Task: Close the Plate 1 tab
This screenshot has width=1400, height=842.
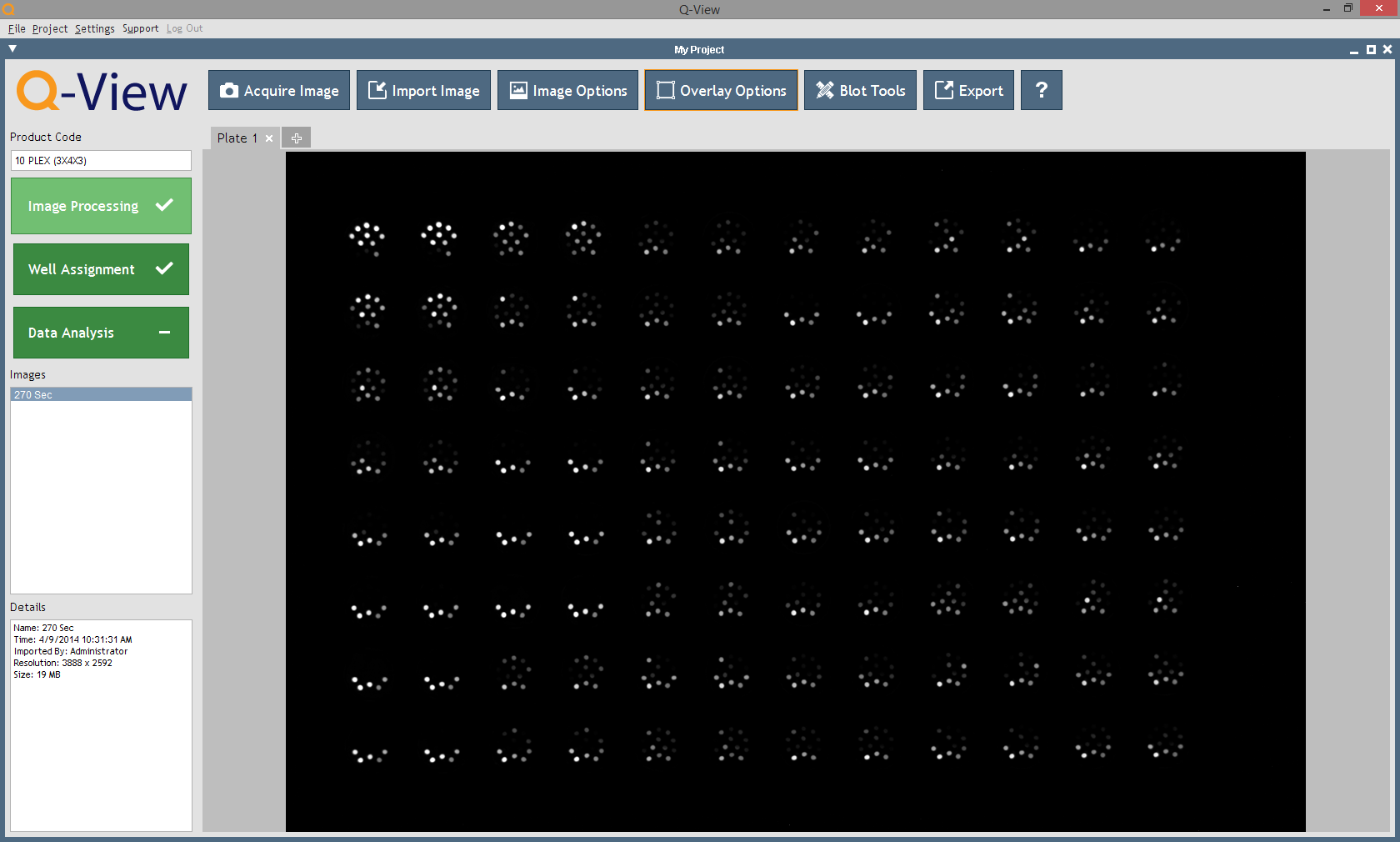Action: pos(269,138)
